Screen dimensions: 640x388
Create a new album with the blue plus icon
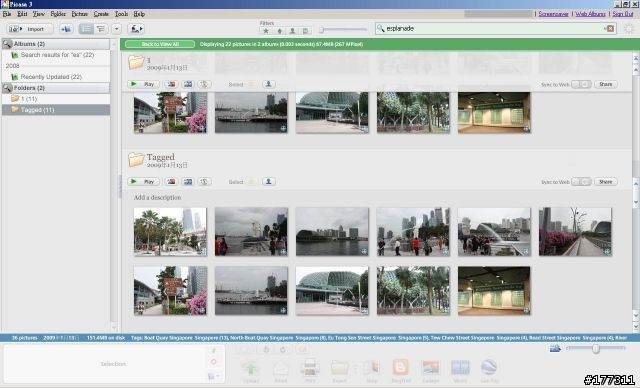point(66,29)
